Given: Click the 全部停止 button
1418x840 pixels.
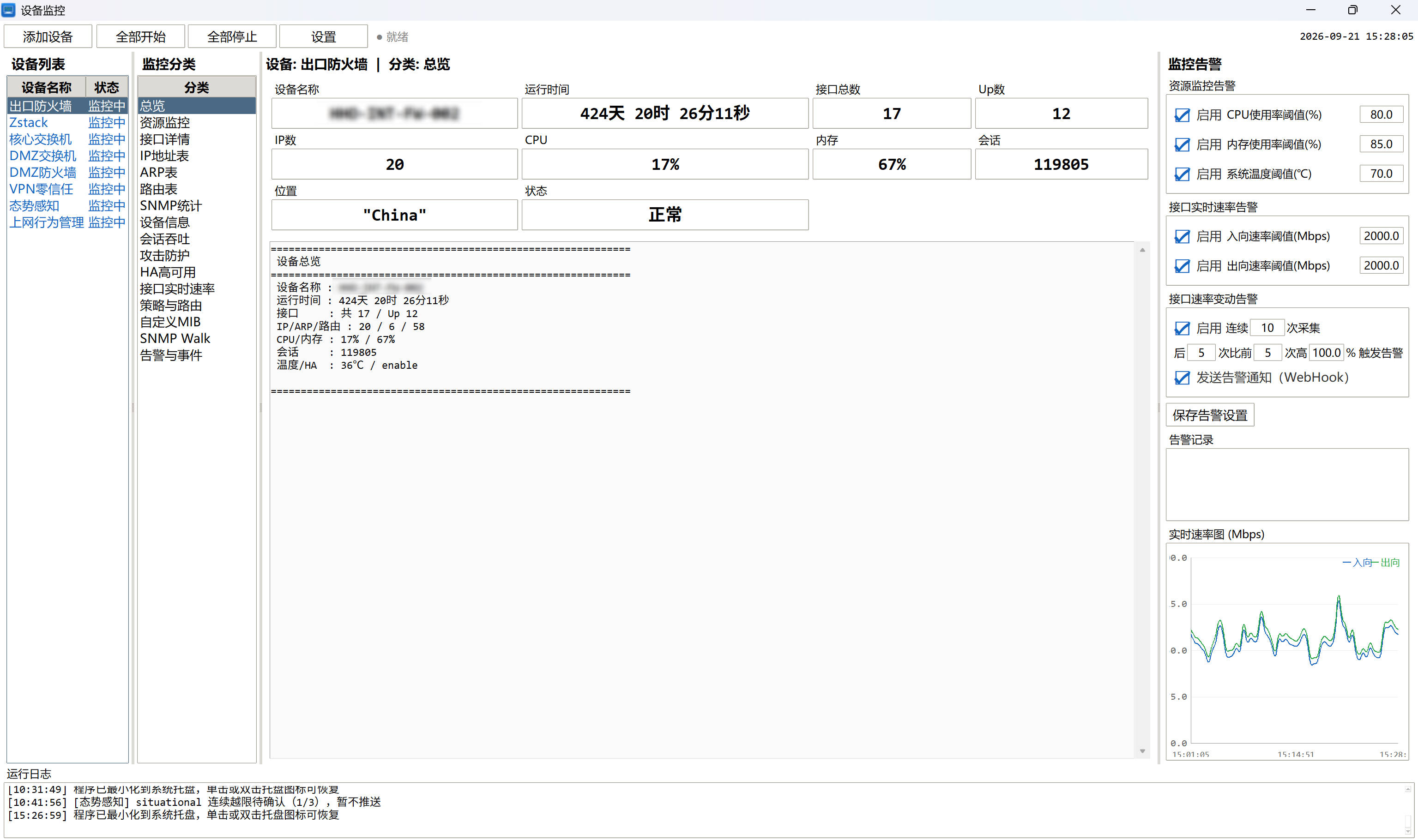Looking at the screenshot, I should click(232, 37).
